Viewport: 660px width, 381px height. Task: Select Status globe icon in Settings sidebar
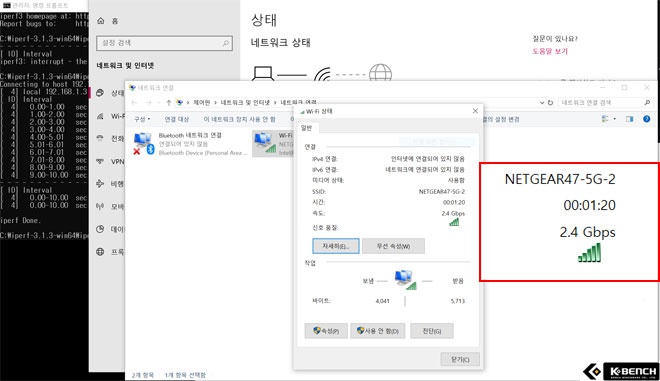tap(100, 93)
